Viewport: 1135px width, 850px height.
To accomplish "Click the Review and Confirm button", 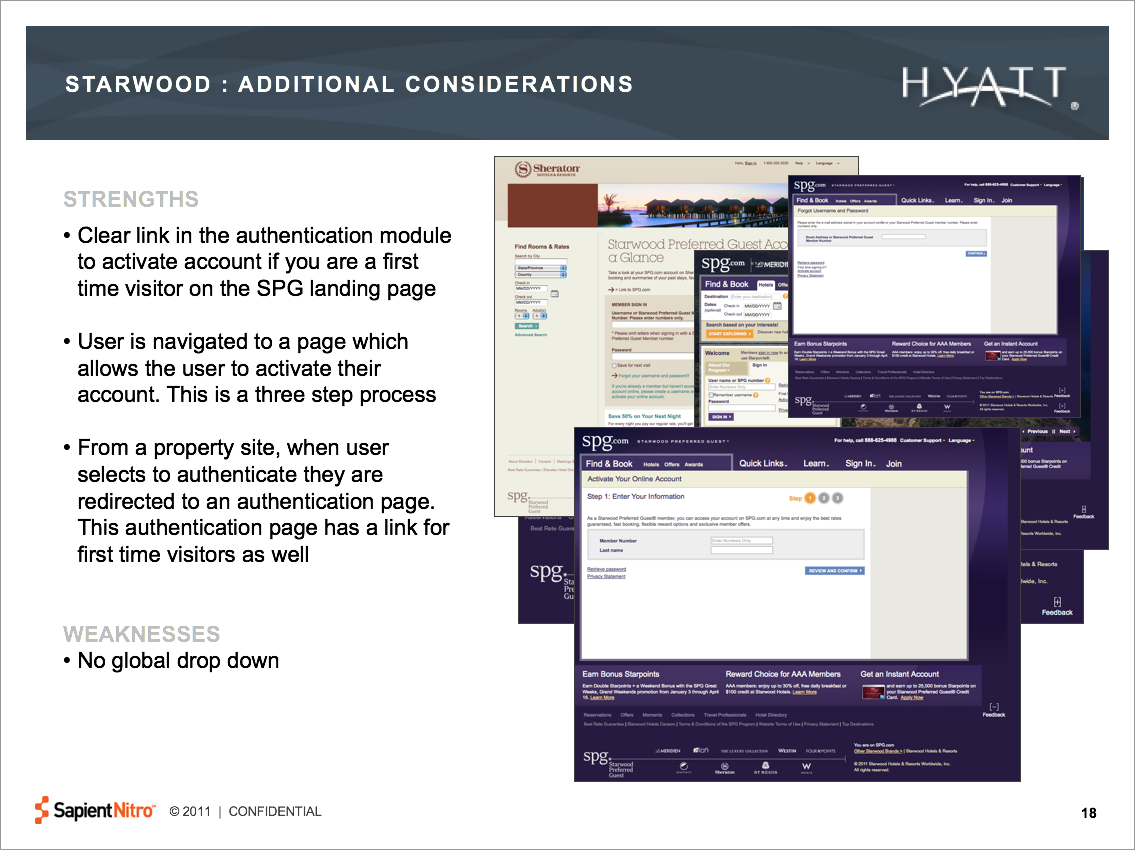I will (x=834, y=571).
